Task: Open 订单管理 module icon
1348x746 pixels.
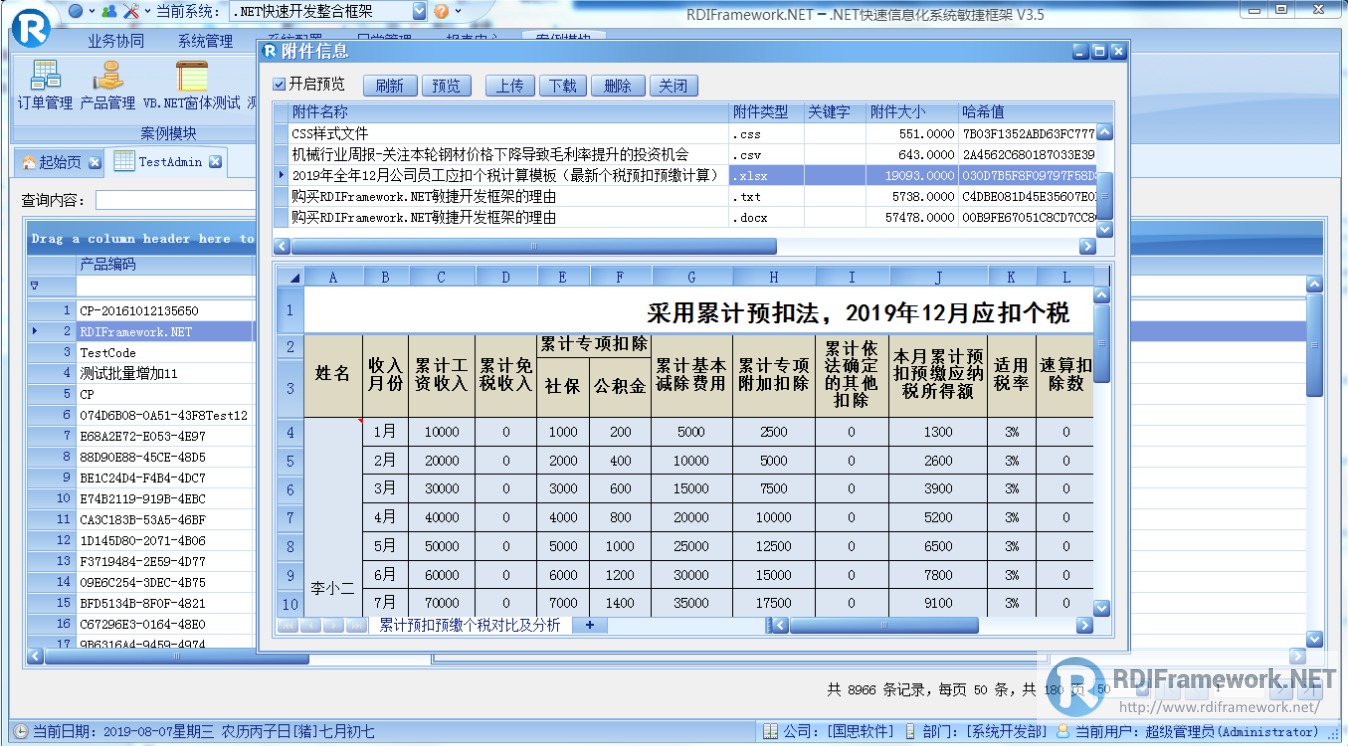Action: pyautogui.click(x=45, y=85)
